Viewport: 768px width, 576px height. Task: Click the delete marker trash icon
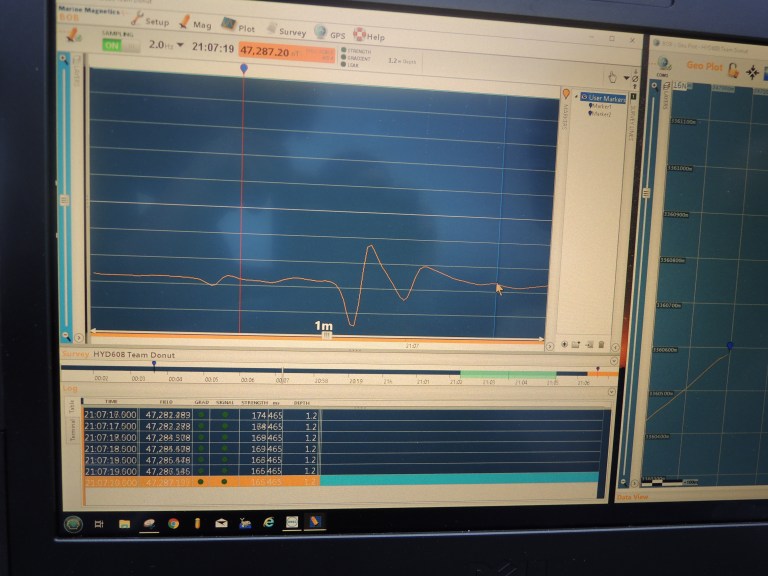tap(601, 345)
